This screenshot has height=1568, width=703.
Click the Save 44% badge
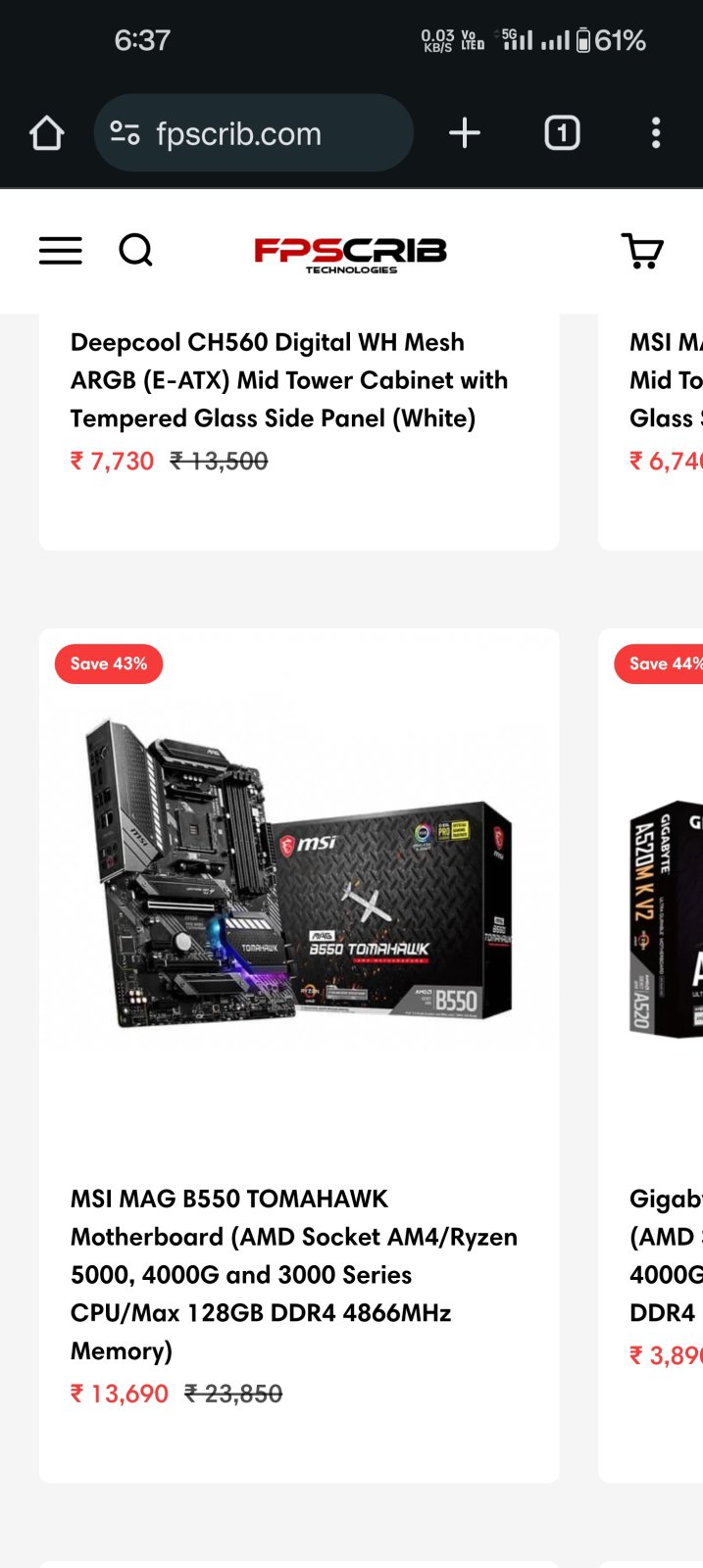pyautogui.click(x=659, y=663)
